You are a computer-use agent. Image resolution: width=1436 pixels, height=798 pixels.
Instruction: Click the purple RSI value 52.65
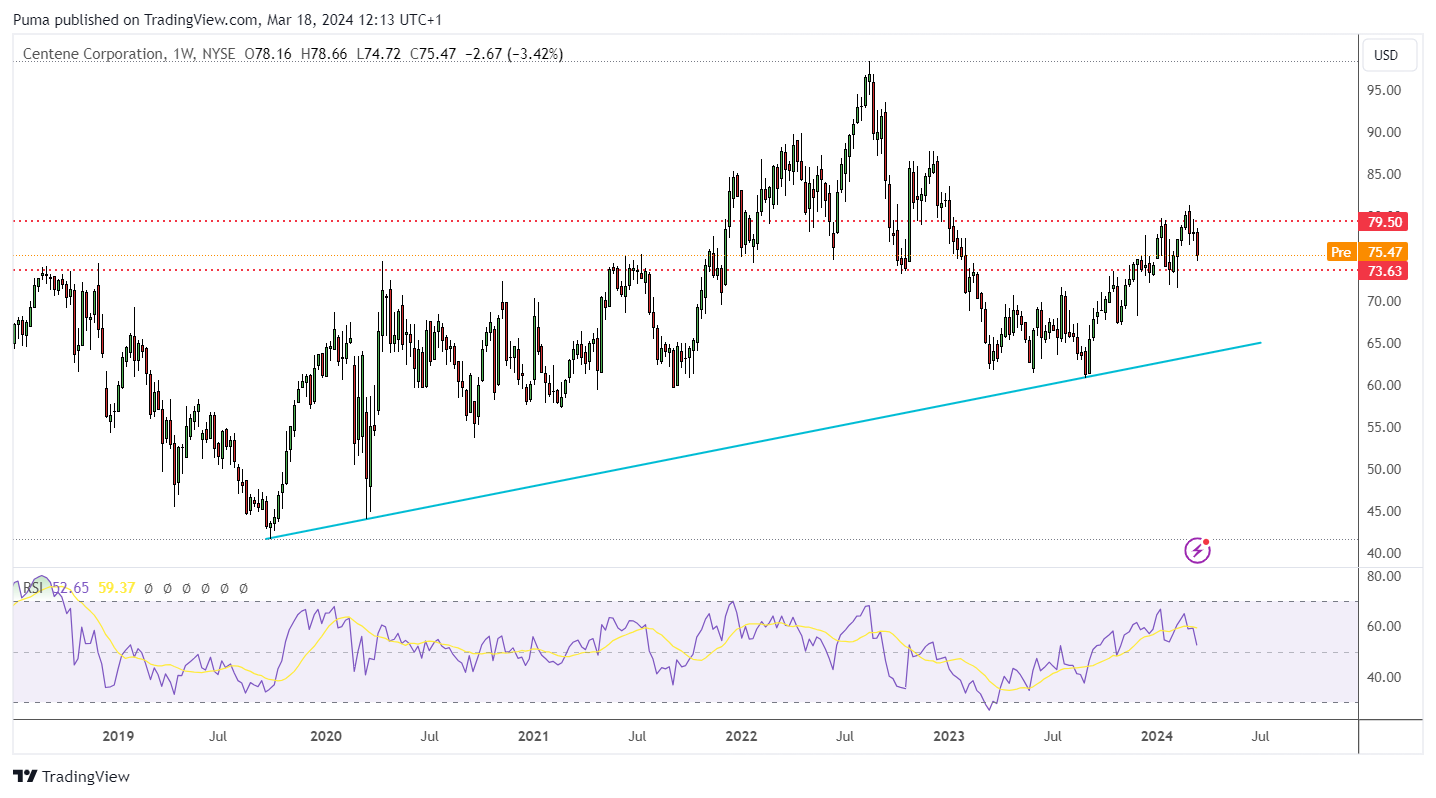(x=71, y=589)
